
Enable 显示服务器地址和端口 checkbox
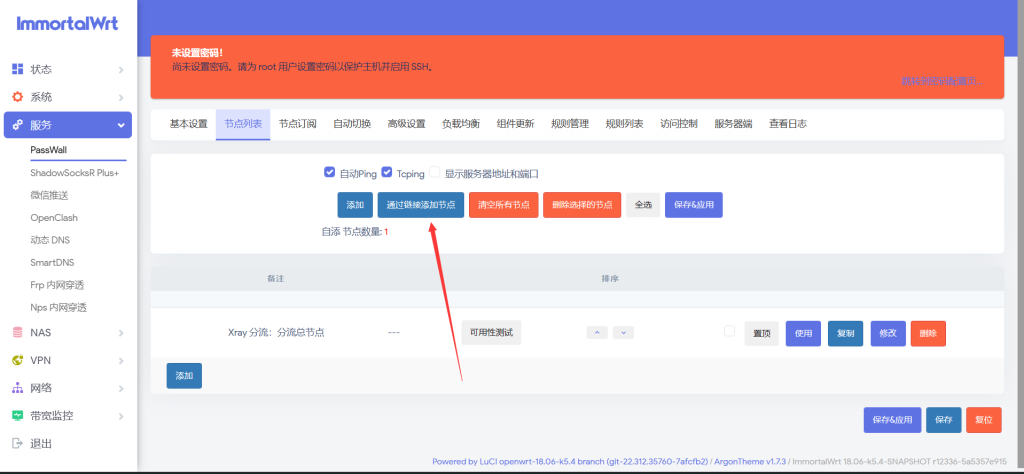click(x=435, y=173)
